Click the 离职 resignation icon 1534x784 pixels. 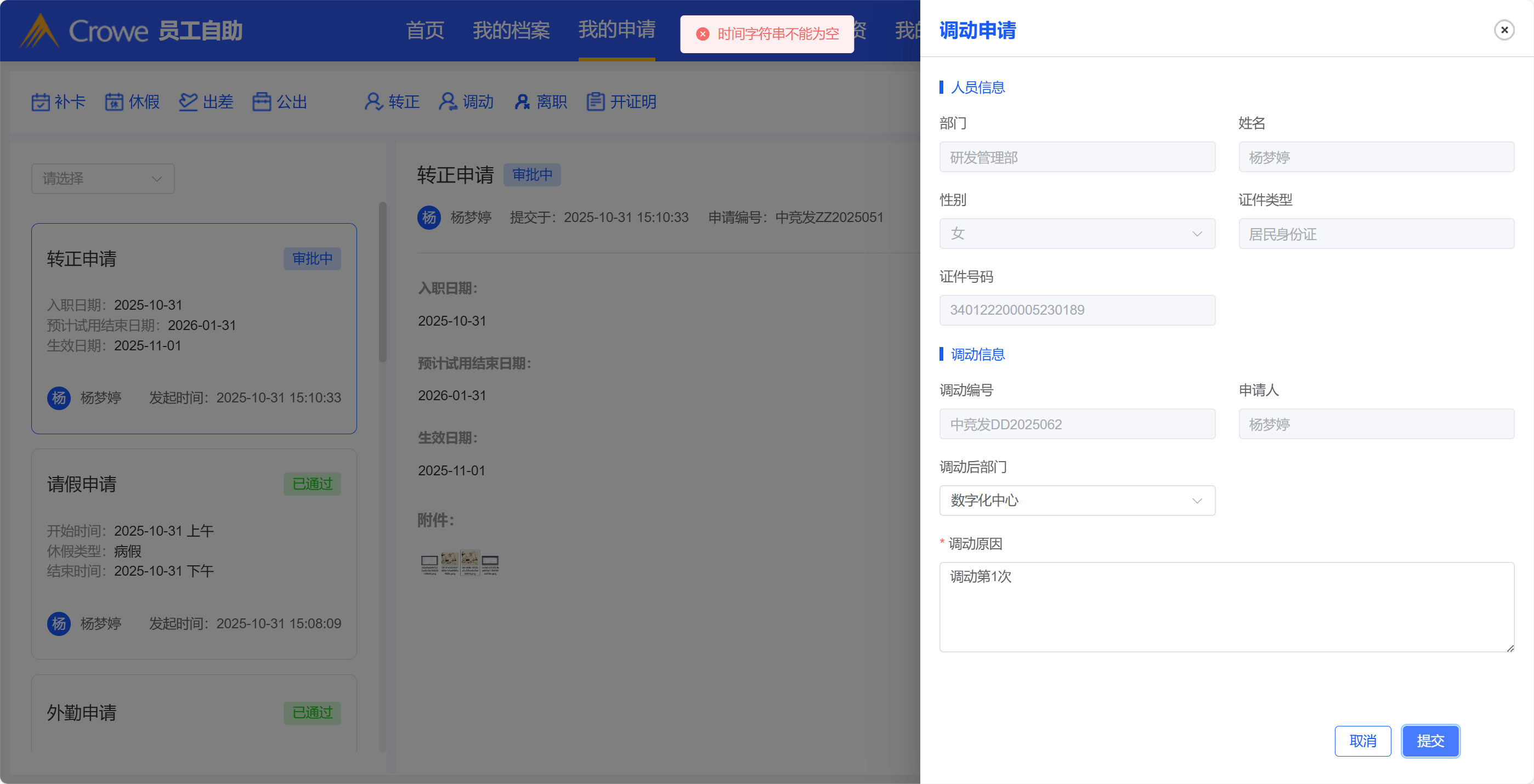click(x=522, y=102)
